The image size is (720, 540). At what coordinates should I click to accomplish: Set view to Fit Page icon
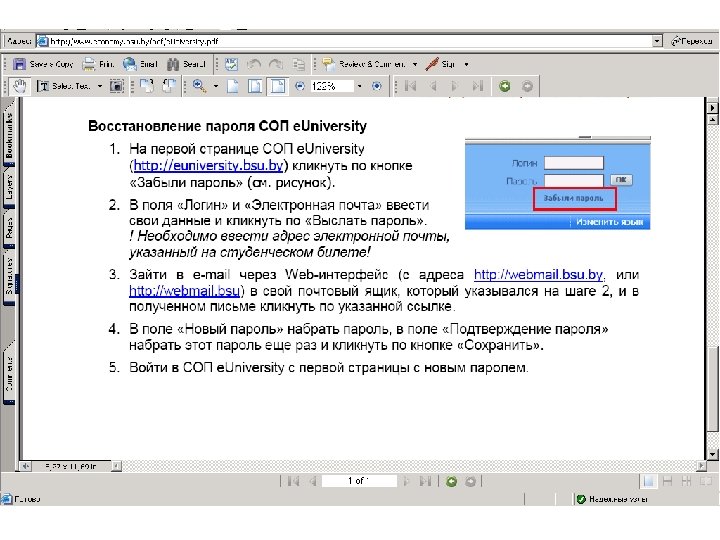coord(255,86)
